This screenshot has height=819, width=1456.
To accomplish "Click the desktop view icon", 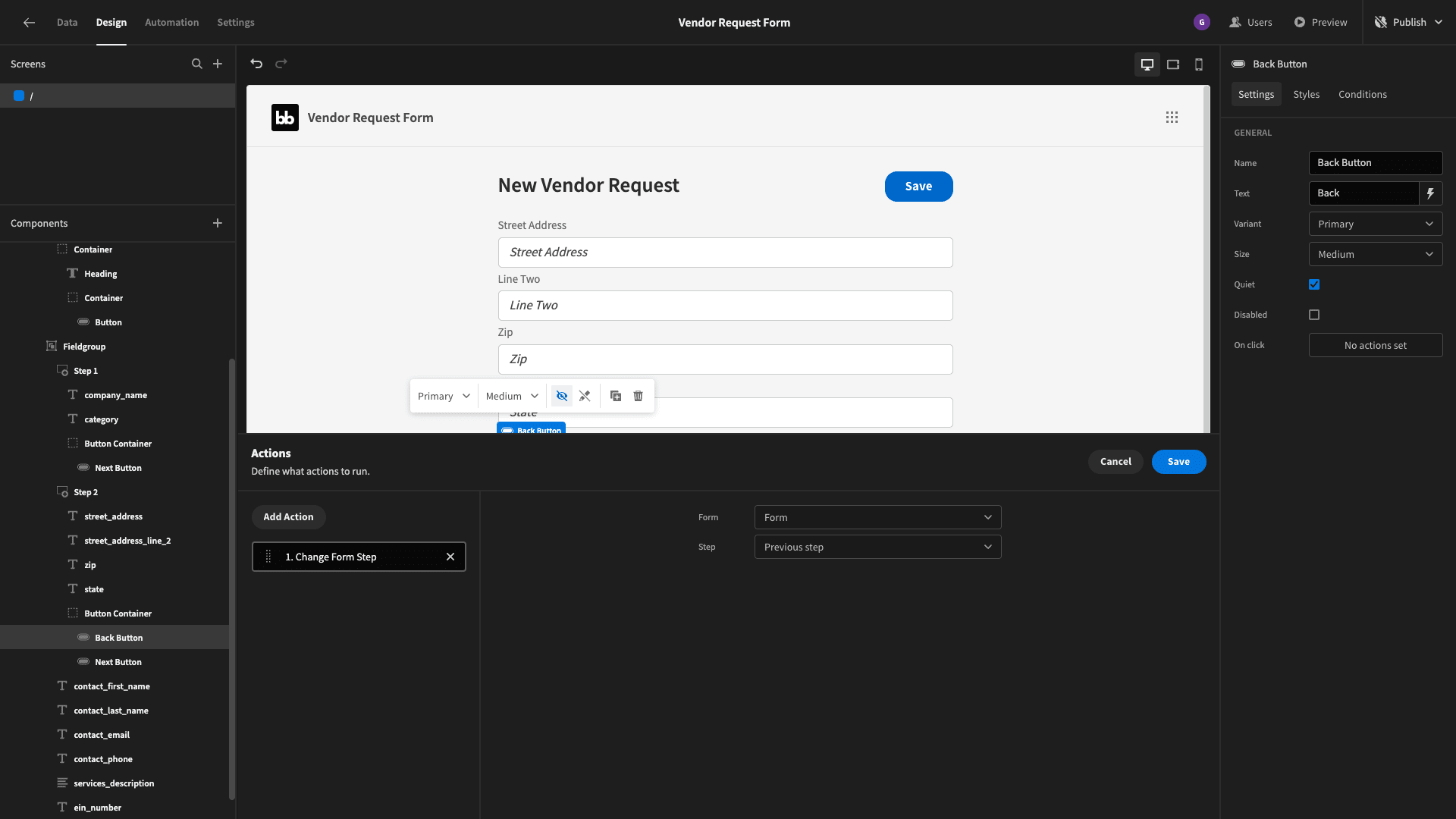I will [x=1147, y=64].
